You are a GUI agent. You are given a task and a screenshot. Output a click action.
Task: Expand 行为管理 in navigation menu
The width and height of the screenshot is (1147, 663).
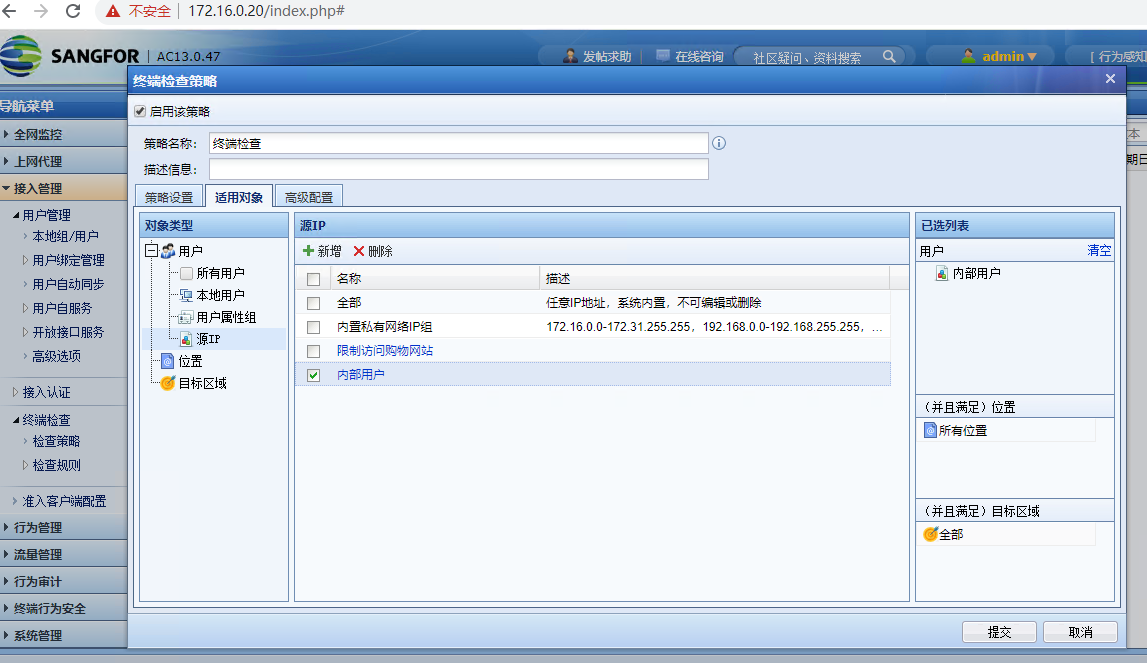[x=38, y=527]
